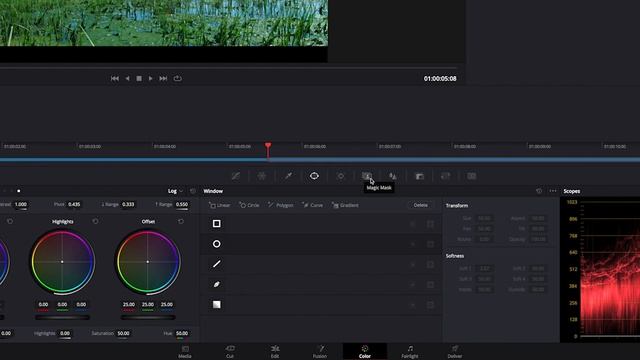Switch to the Edit page

point(275,351)
